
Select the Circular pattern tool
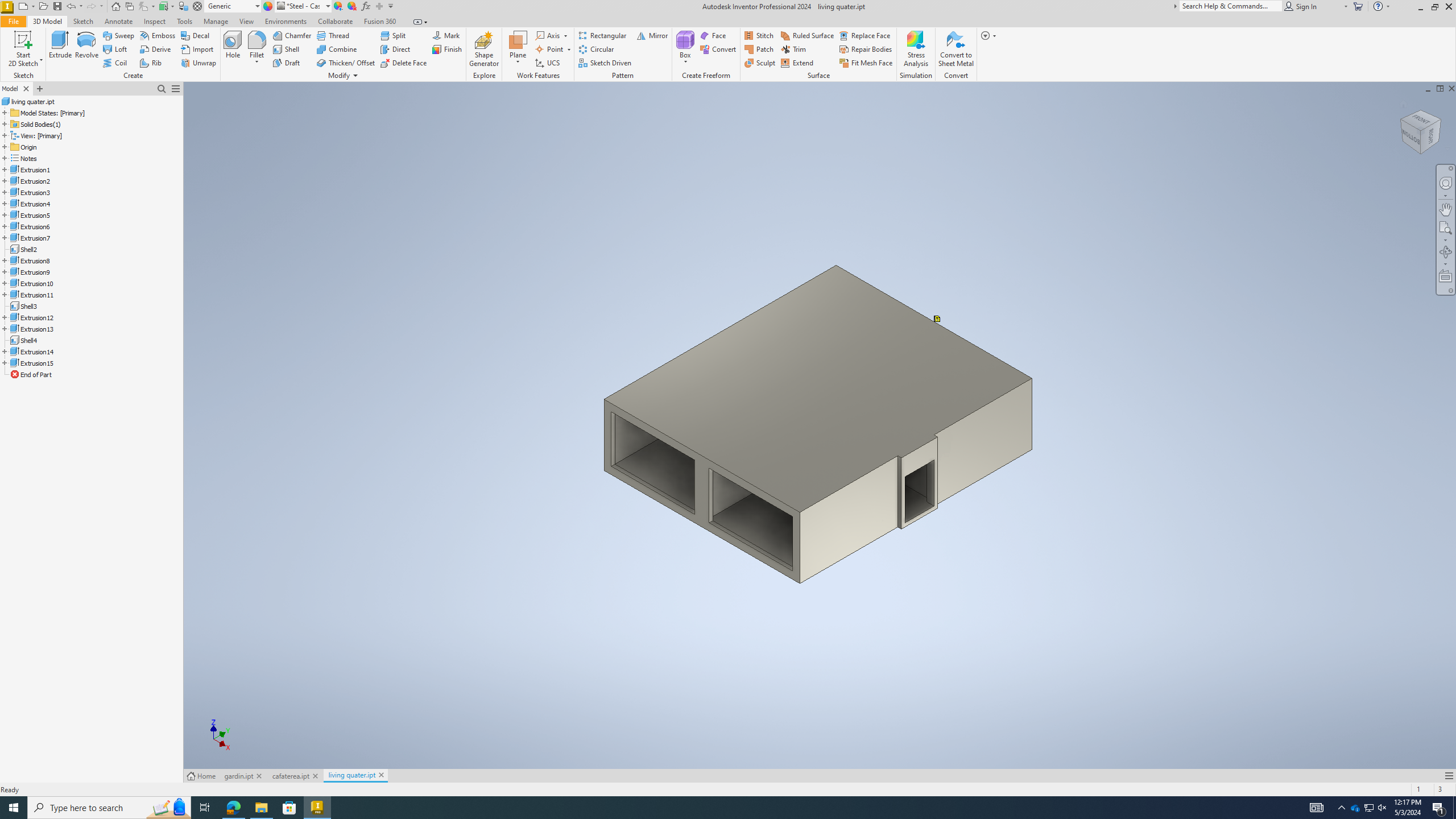pyautogui.click(x=596, y=49)
